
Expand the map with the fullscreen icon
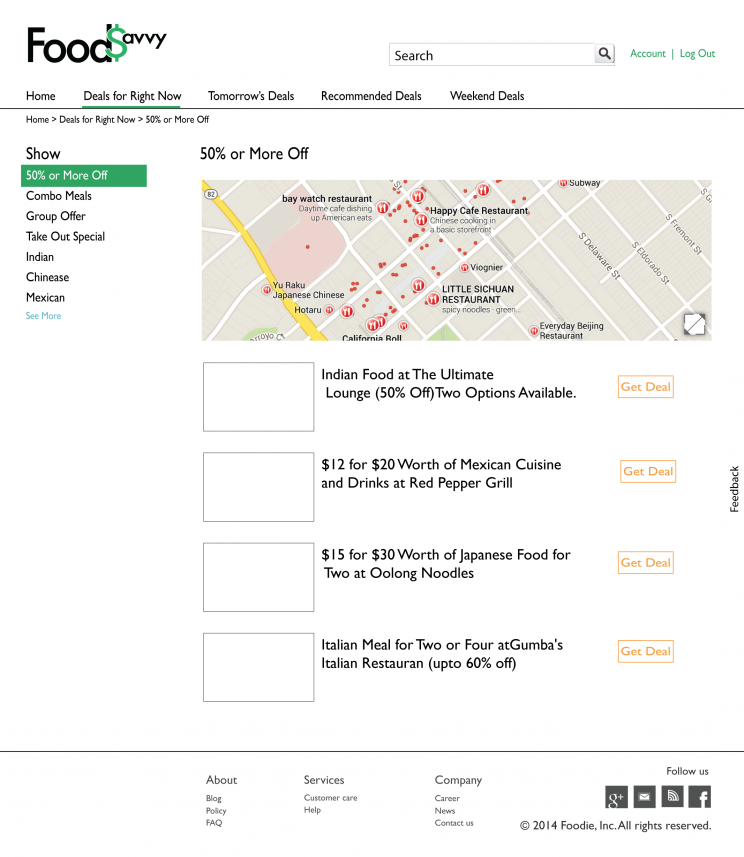tap(694, 324)
